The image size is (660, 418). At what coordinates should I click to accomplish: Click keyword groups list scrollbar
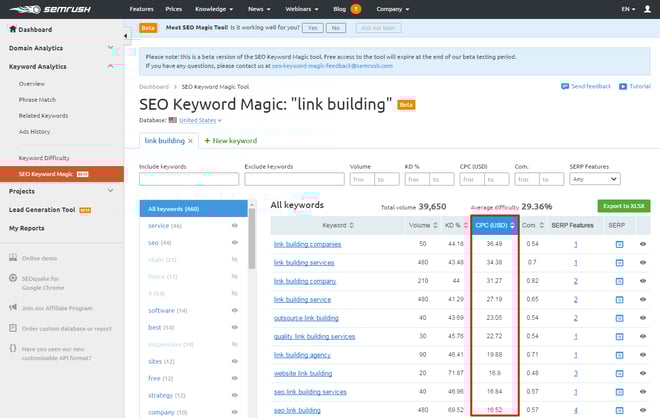[x=252, y=238]
